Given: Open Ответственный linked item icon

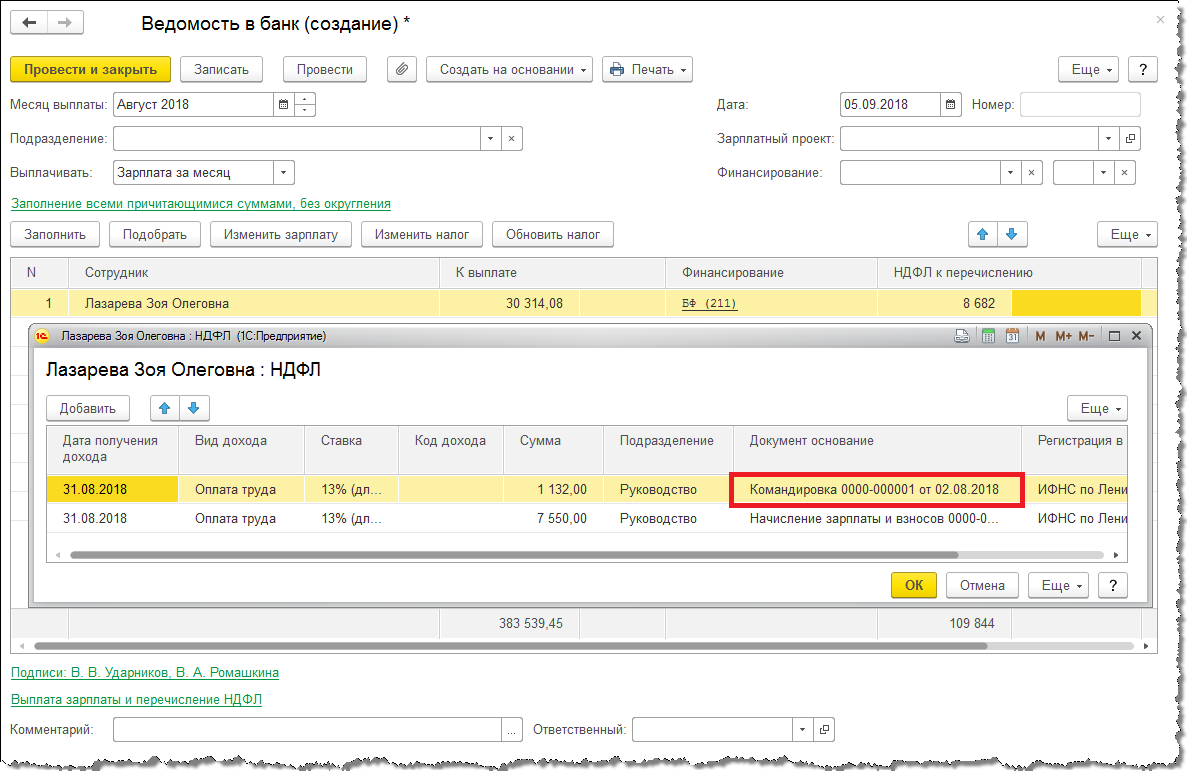Looking at the screenshot, I should [824, 729].
